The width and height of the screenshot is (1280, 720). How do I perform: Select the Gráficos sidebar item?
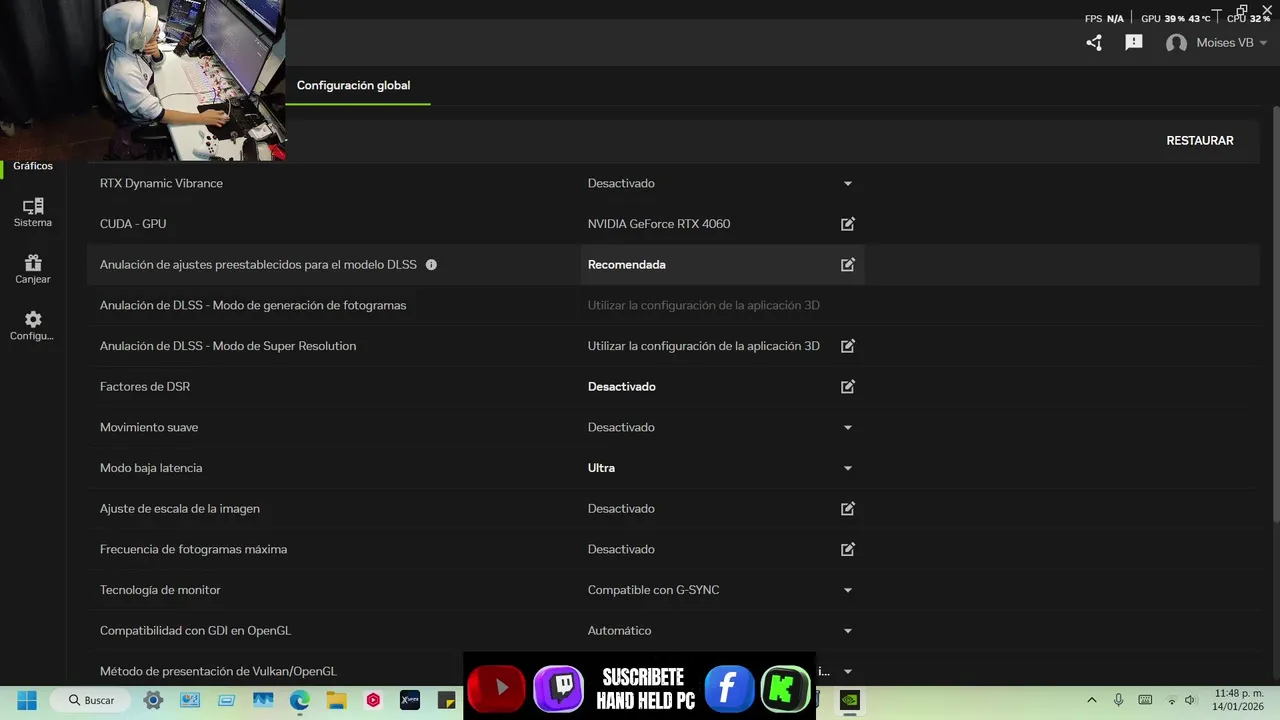pos(33,165)
